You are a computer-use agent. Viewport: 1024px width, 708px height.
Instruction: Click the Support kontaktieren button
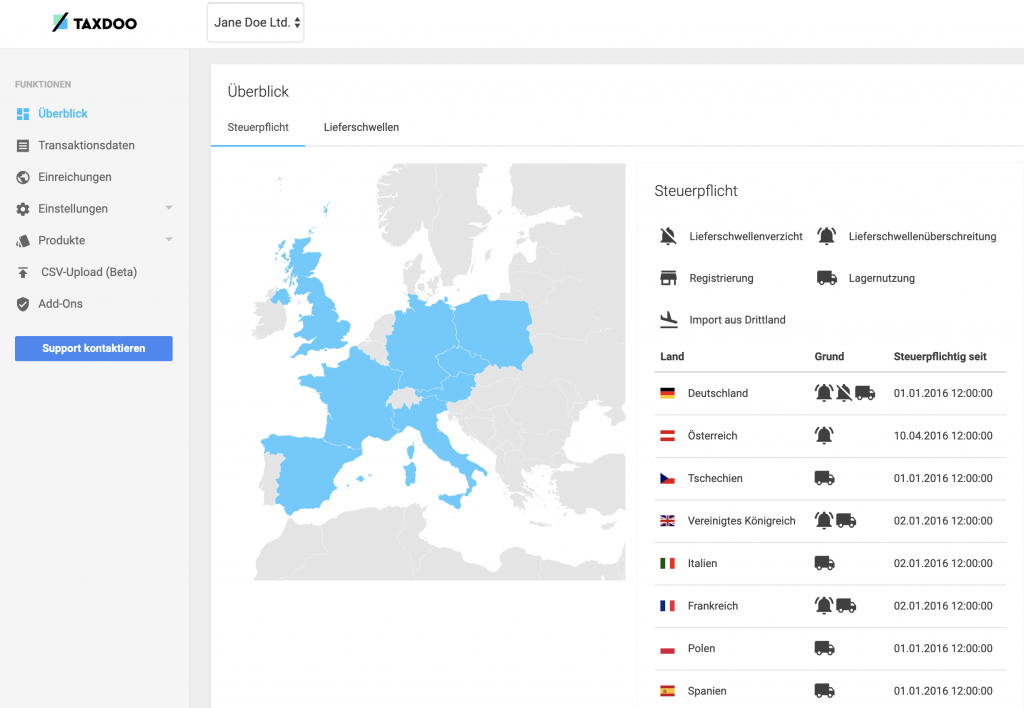click(94, 348)
